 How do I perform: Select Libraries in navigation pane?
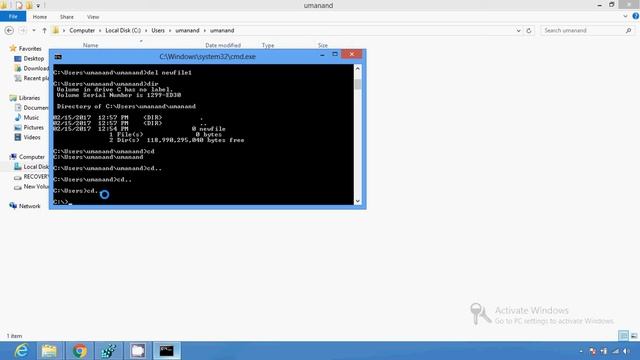[x=29, y=98]
